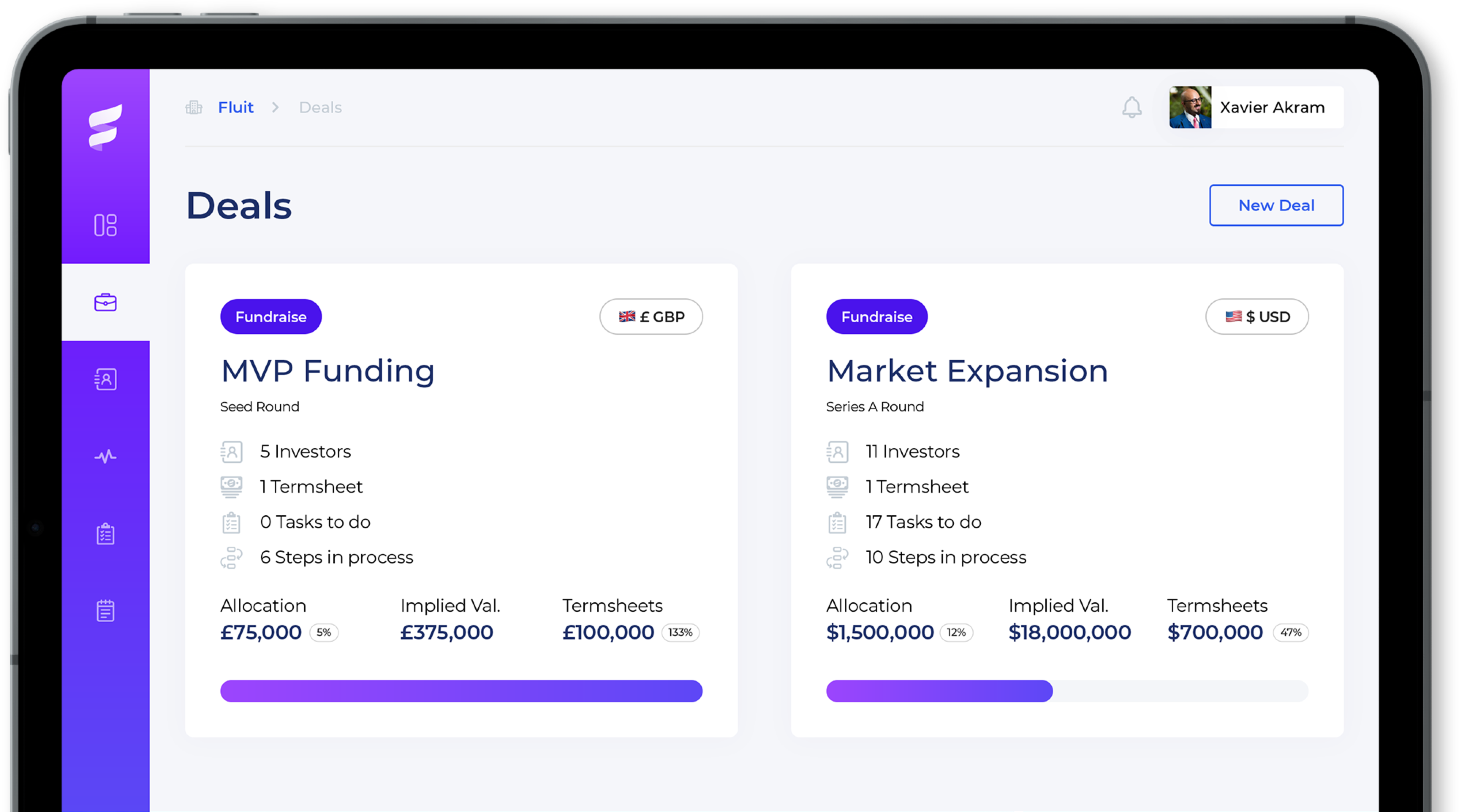Click the Seed Round subtitle

[259, 407]
